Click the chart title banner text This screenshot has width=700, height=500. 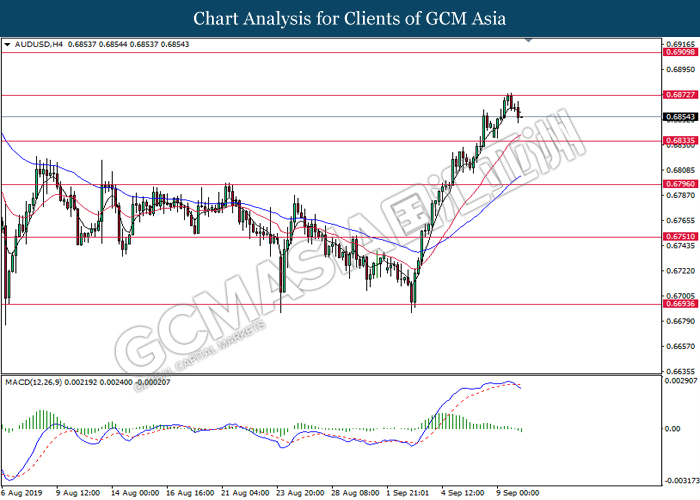pos(350,19)
